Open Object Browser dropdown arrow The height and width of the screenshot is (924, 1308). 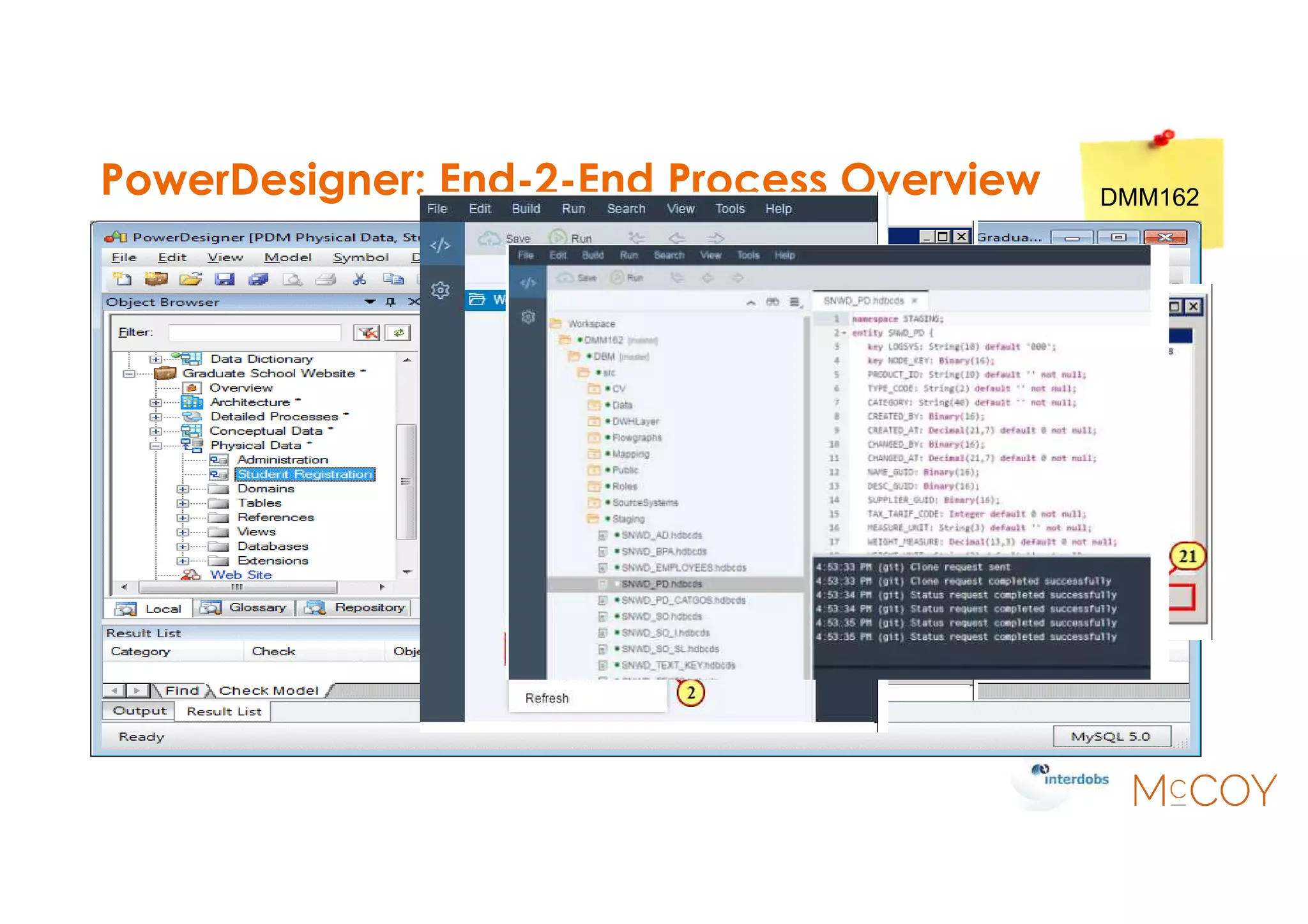(370, 301)
